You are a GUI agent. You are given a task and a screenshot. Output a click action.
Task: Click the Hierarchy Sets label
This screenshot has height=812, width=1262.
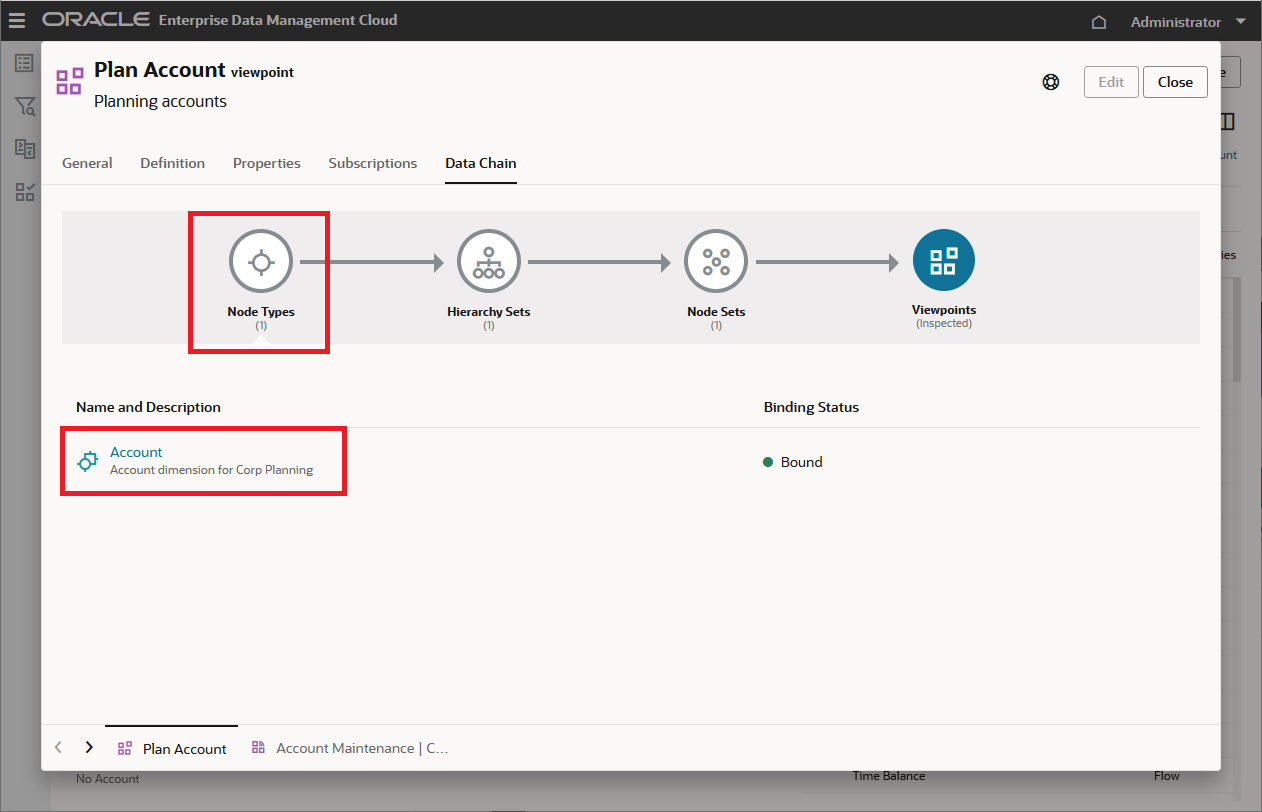click(x=489, y=312)
